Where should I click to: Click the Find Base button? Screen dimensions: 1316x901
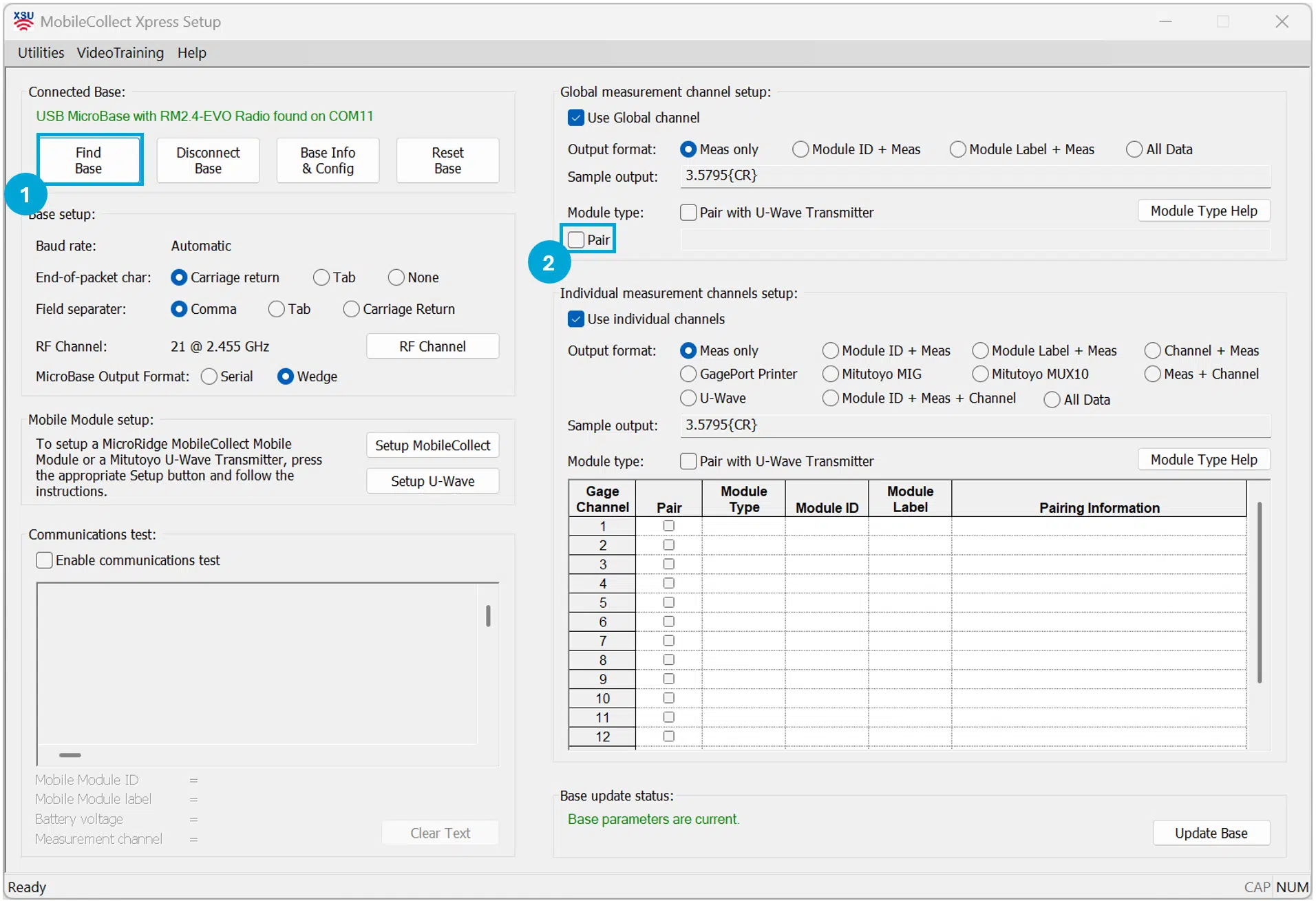pos(89,160)
